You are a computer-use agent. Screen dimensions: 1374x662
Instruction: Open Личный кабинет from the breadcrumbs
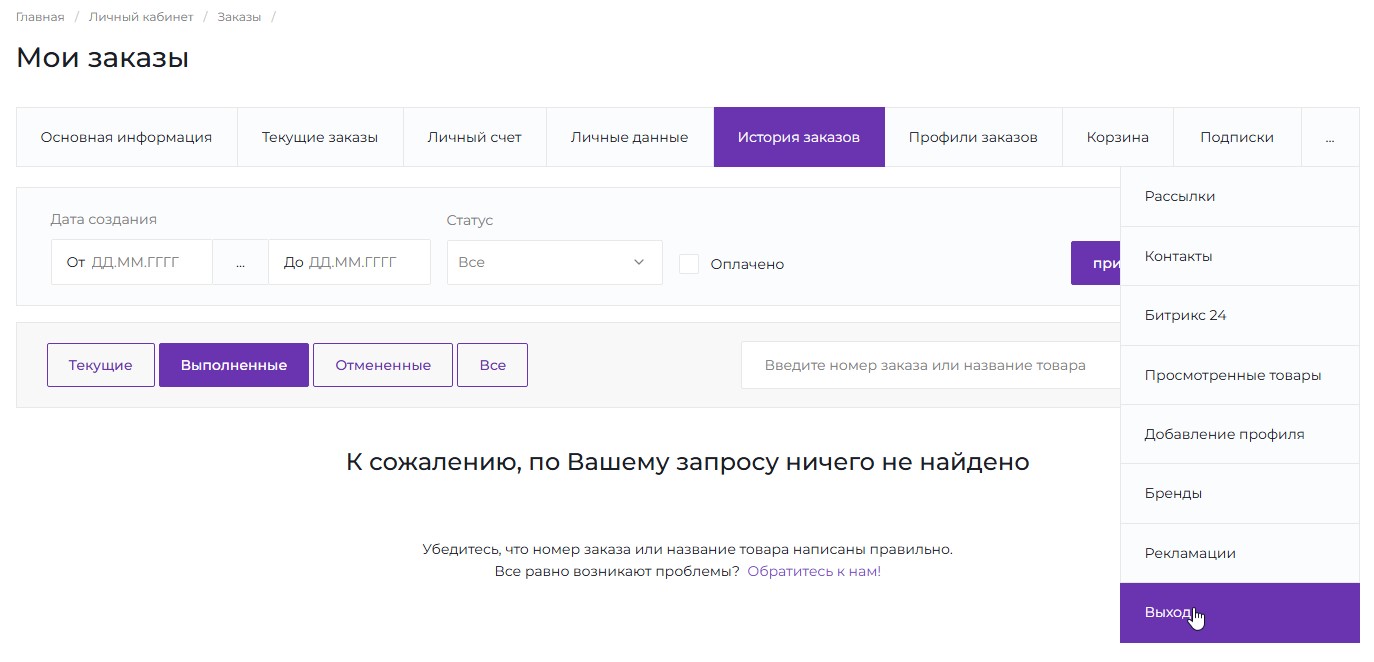tap(140, 16)
